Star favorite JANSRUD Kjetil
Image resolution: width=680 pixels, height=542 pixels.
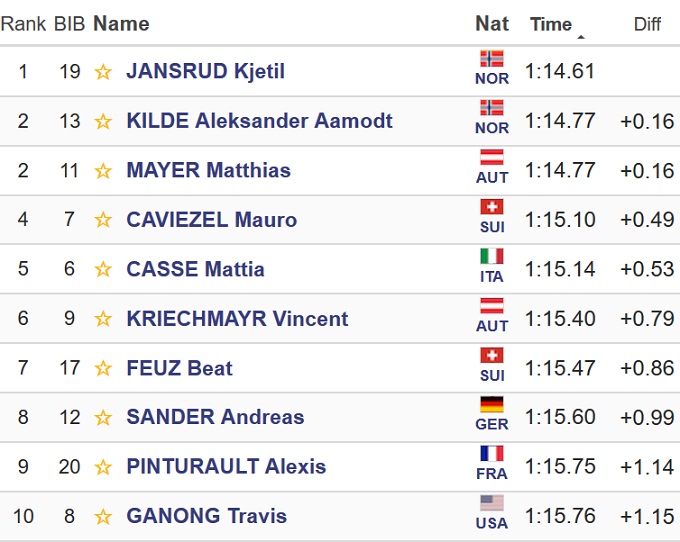click(102, 72)
